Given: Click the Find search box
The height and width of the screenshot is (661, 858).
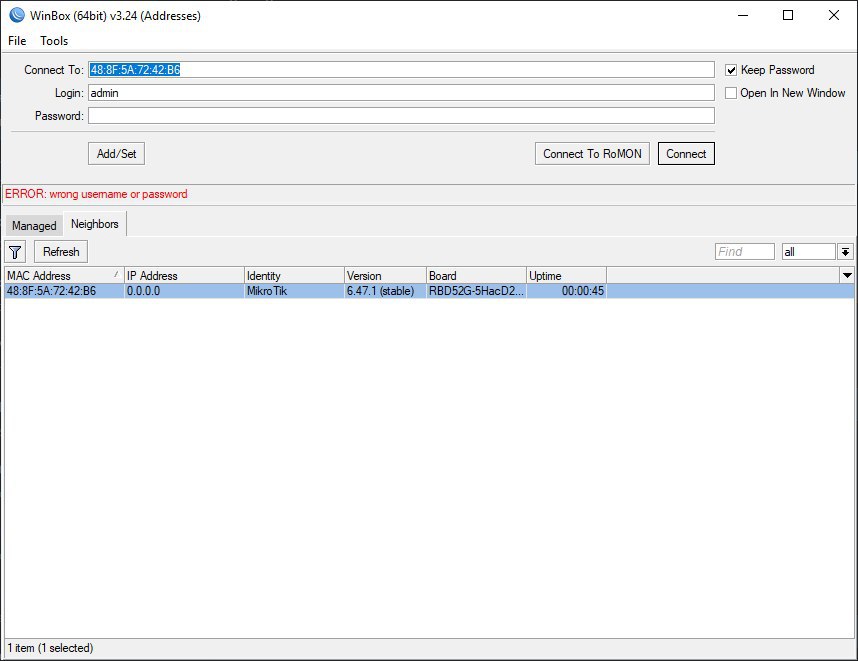Looking at the screenshot, I should 745,252.
